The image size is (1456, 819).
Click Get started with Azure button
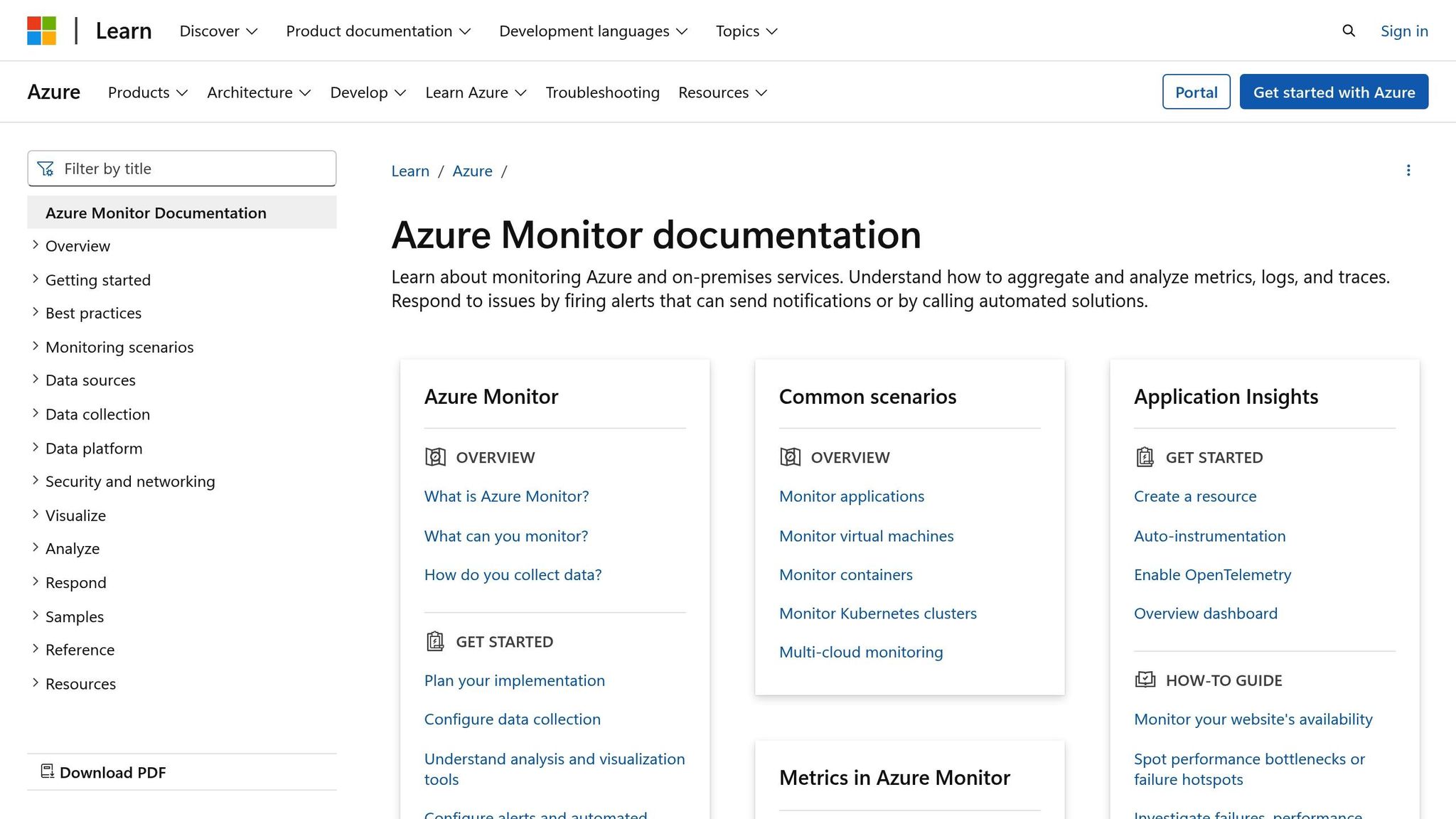click(x=1334, y=92)
